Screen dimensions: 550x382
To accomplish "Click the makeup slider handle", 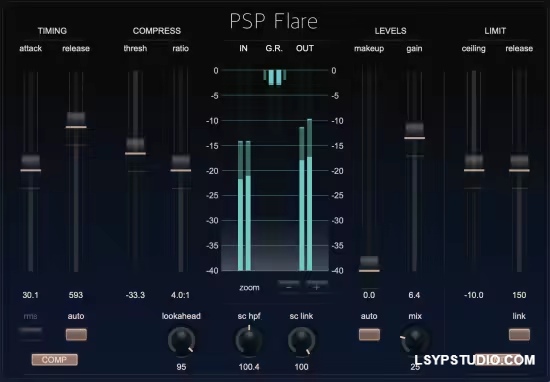I will (x=369, y=264).
